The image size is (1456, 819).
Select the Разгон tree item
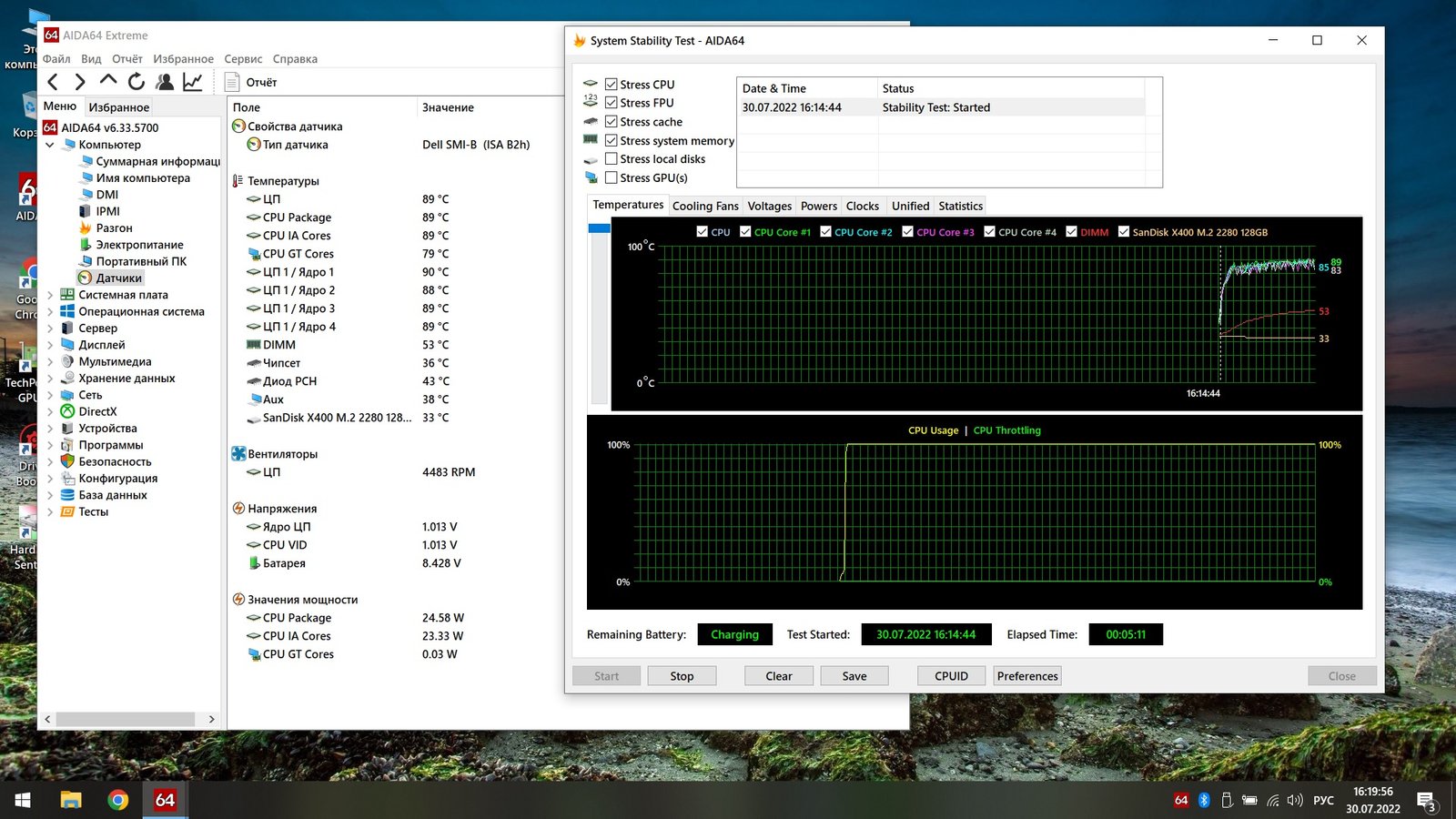point(106,228)
